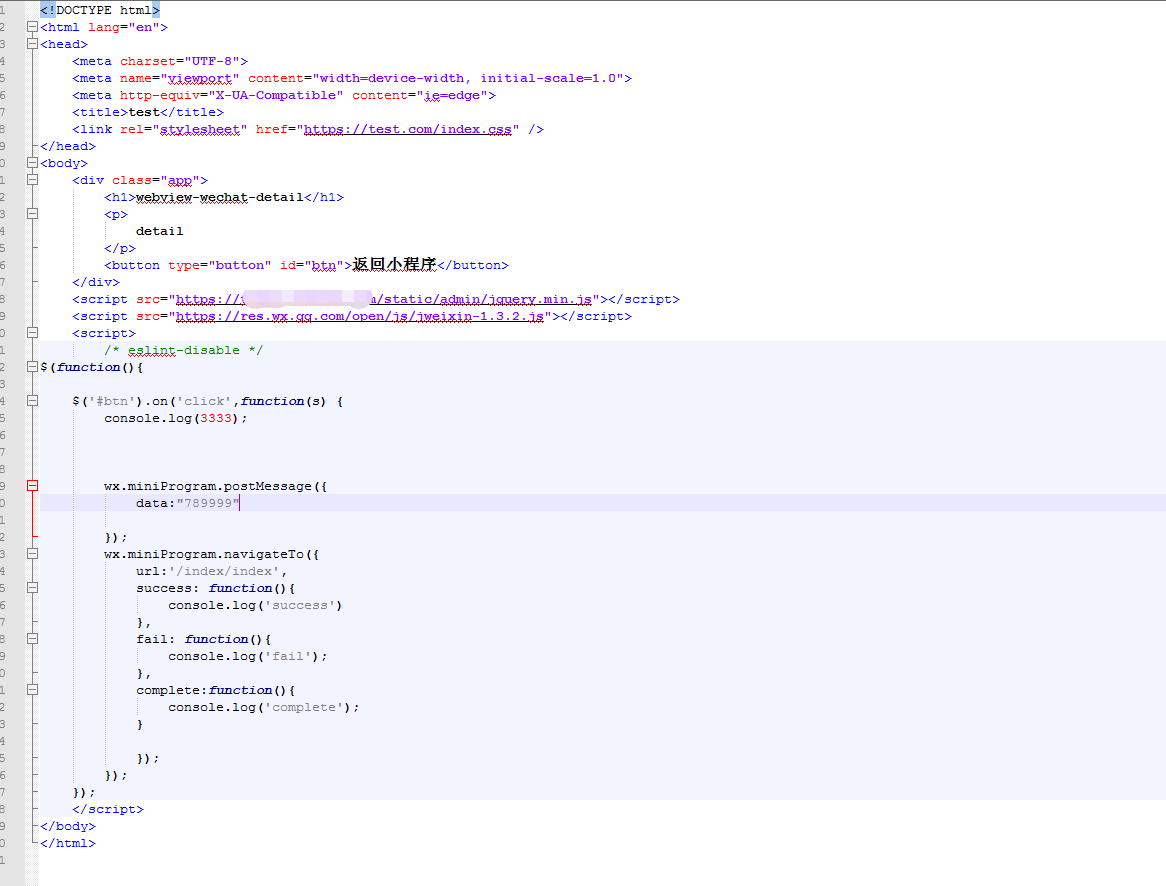Click the webview-wechat-detail heading text

tap(219, 197)
